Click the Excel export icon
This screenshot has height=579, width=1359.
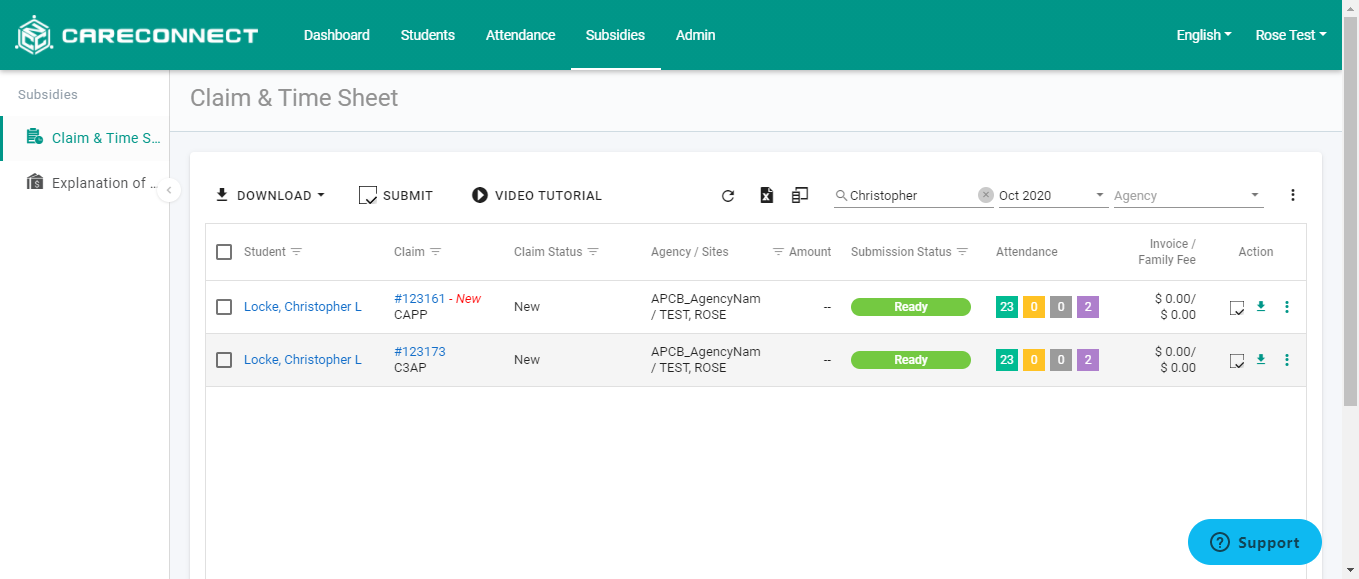pos(766,196)
